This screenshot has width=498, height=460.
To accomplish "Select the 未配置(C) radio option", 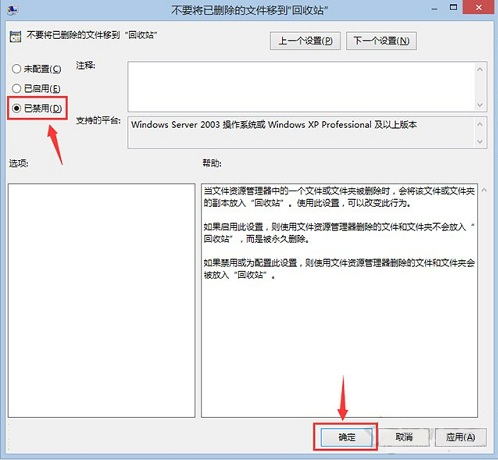I will 37,69.
